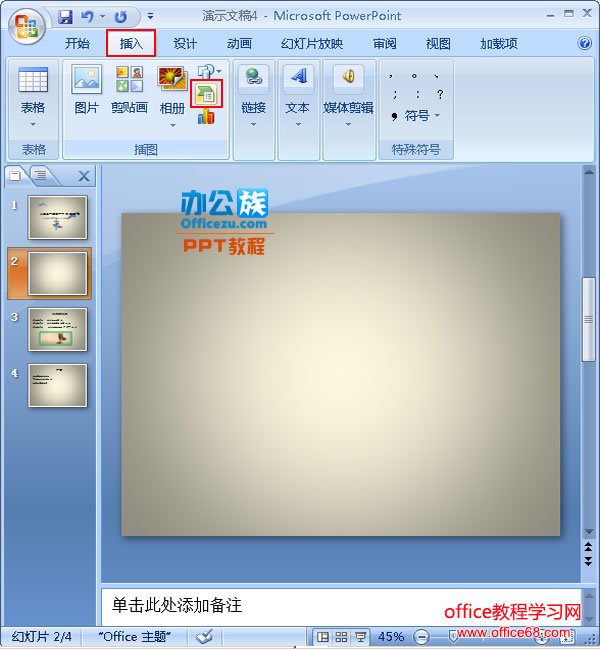Click the vertical scroll up arrow
Screen dimensions: 600x649
[x=588, y=173]
